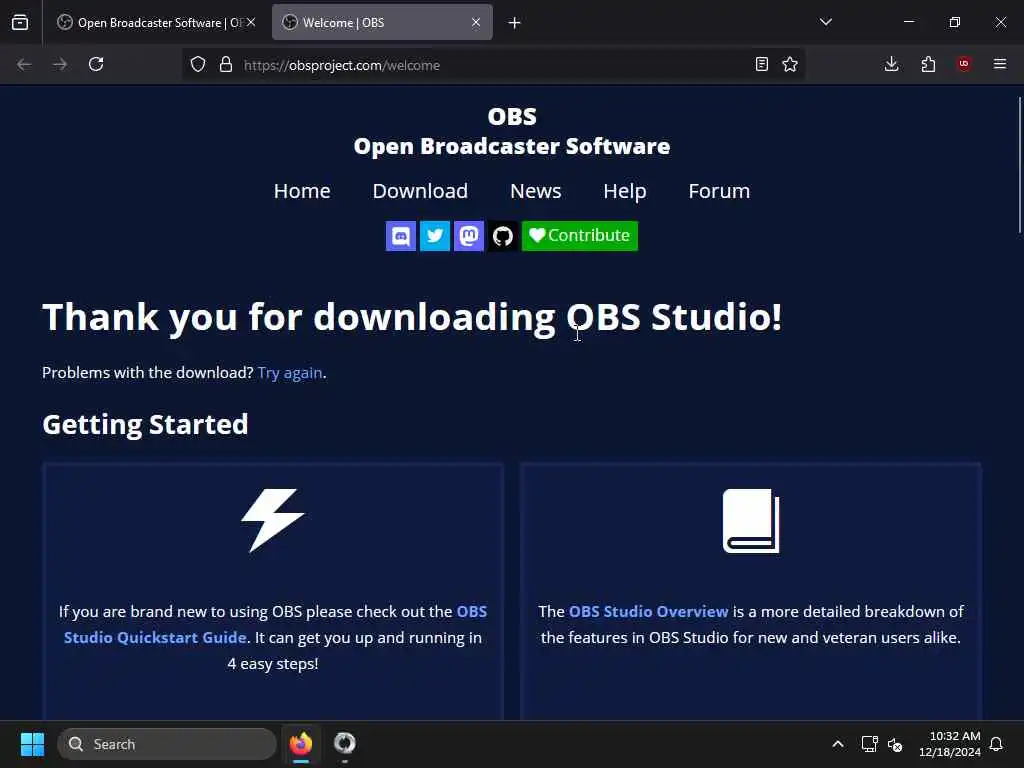This screenshot has height=768, width=1024.
Task: Open the Firefox hamburger application menu
Action: click(x=1000, y=64)
